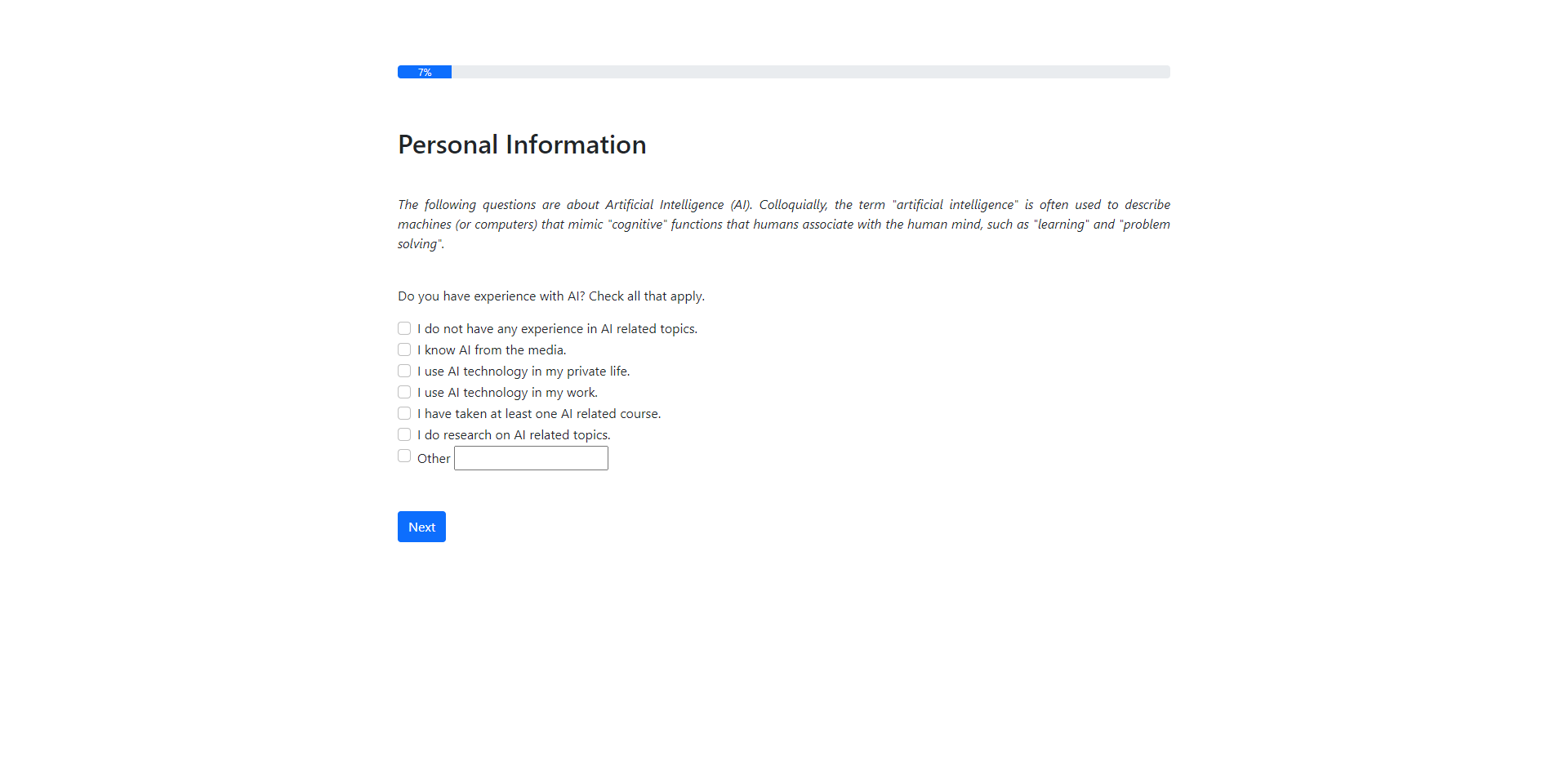
Task: Toggle the 'Other' checkbox
Action: pyautogui.click(x=404, y=456)
